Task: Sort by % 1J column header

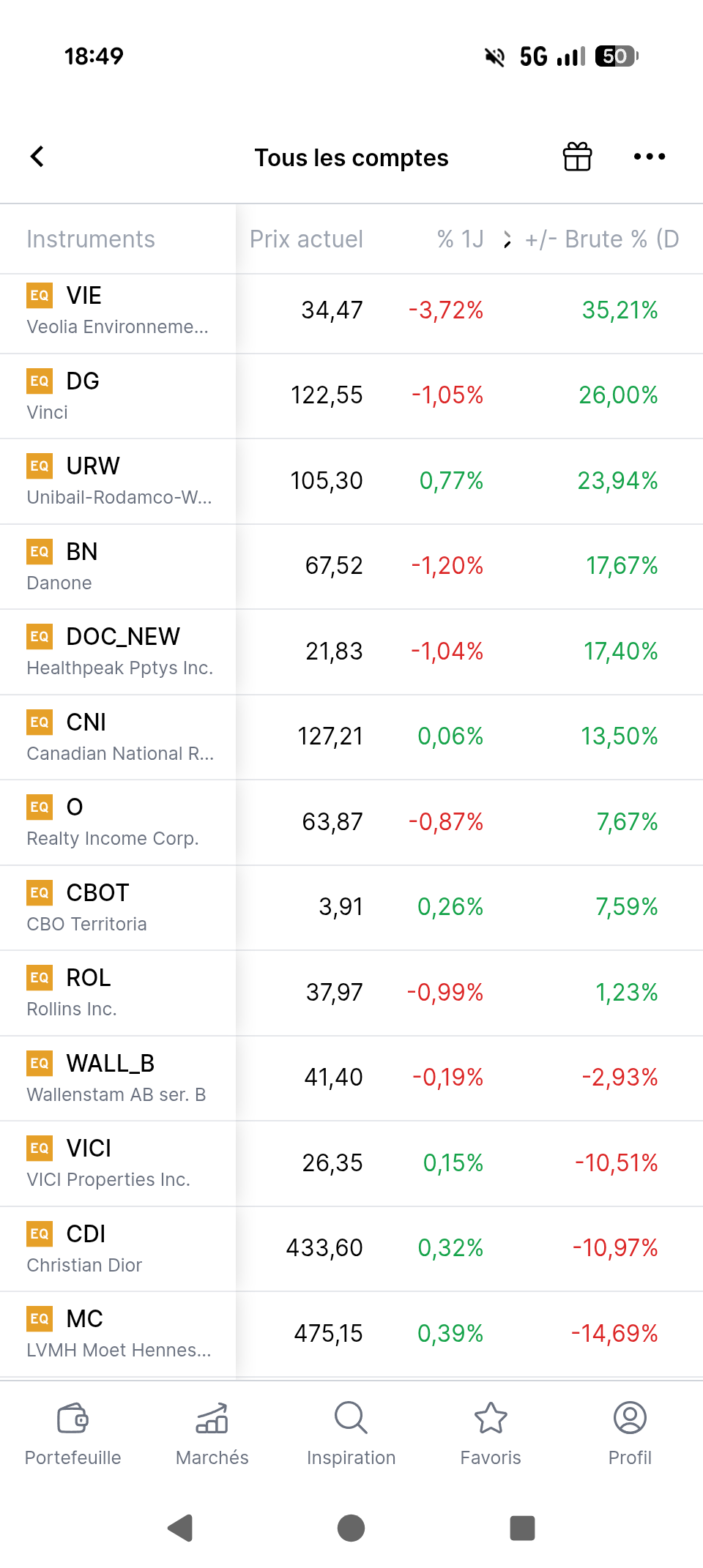Action: [x=461, y=239]
